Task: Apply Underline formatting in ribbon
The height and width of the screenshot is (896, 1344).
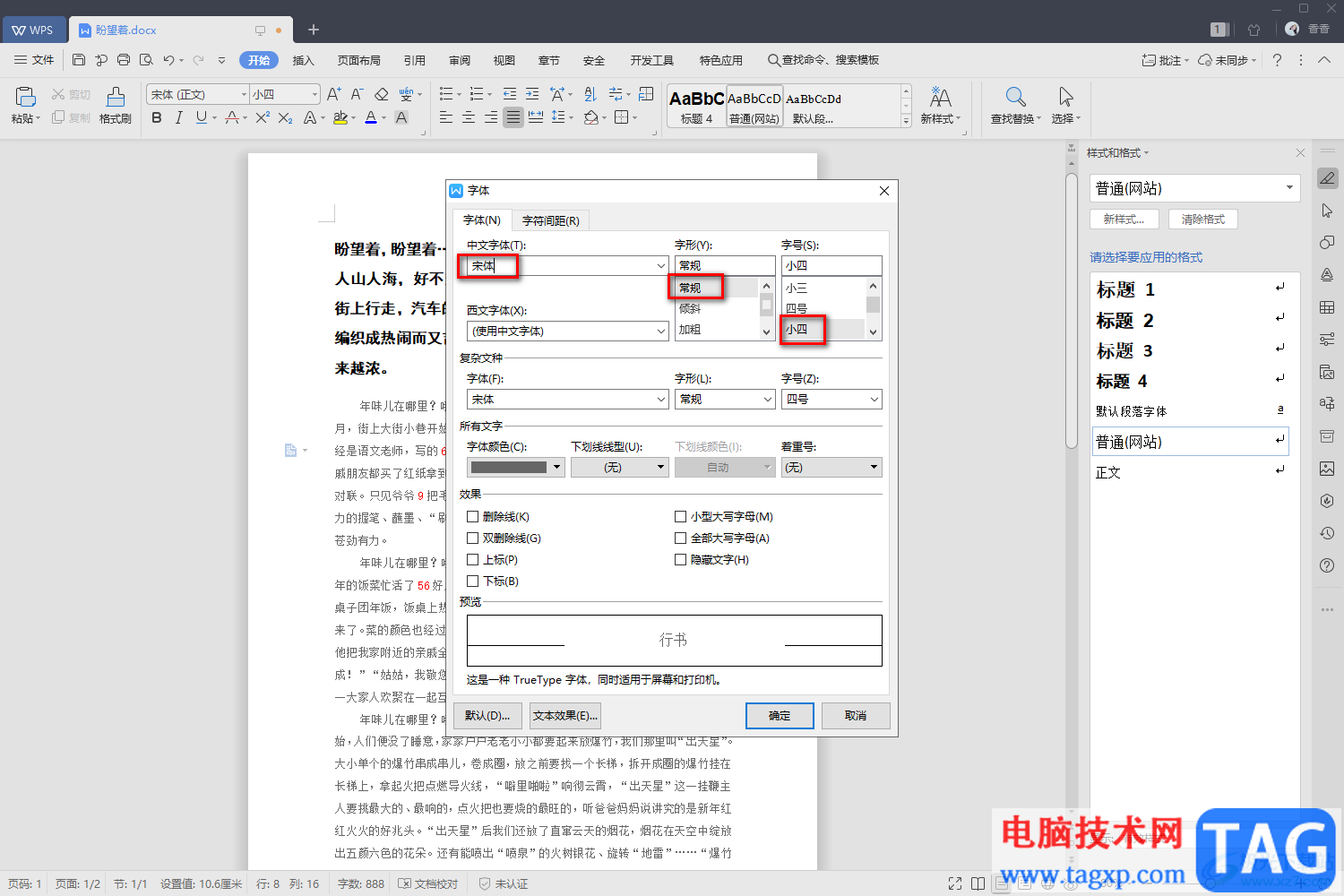Action: 202,117
